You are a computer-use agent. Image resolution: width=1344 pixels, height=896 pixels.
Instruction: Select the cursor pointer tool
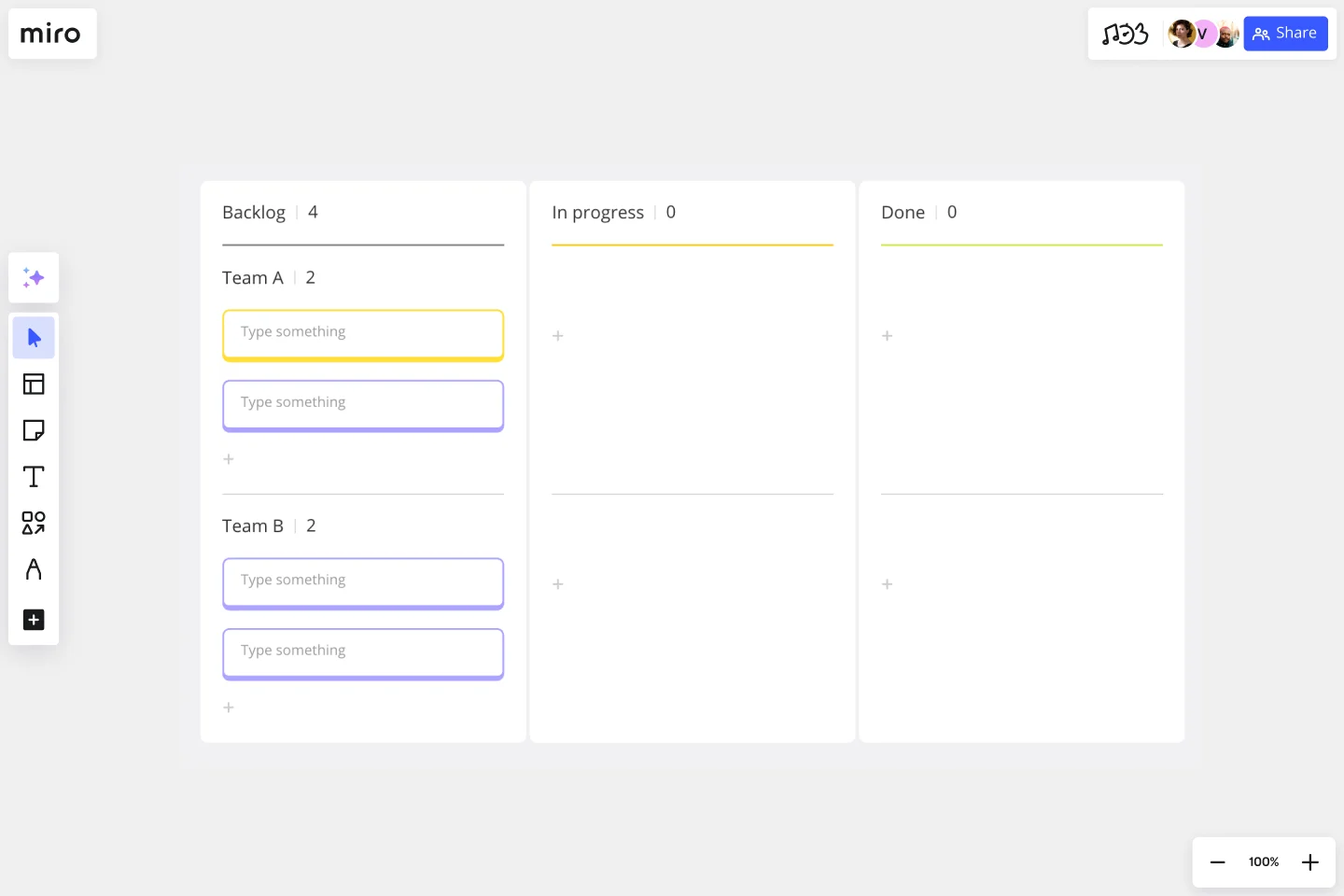34,338
